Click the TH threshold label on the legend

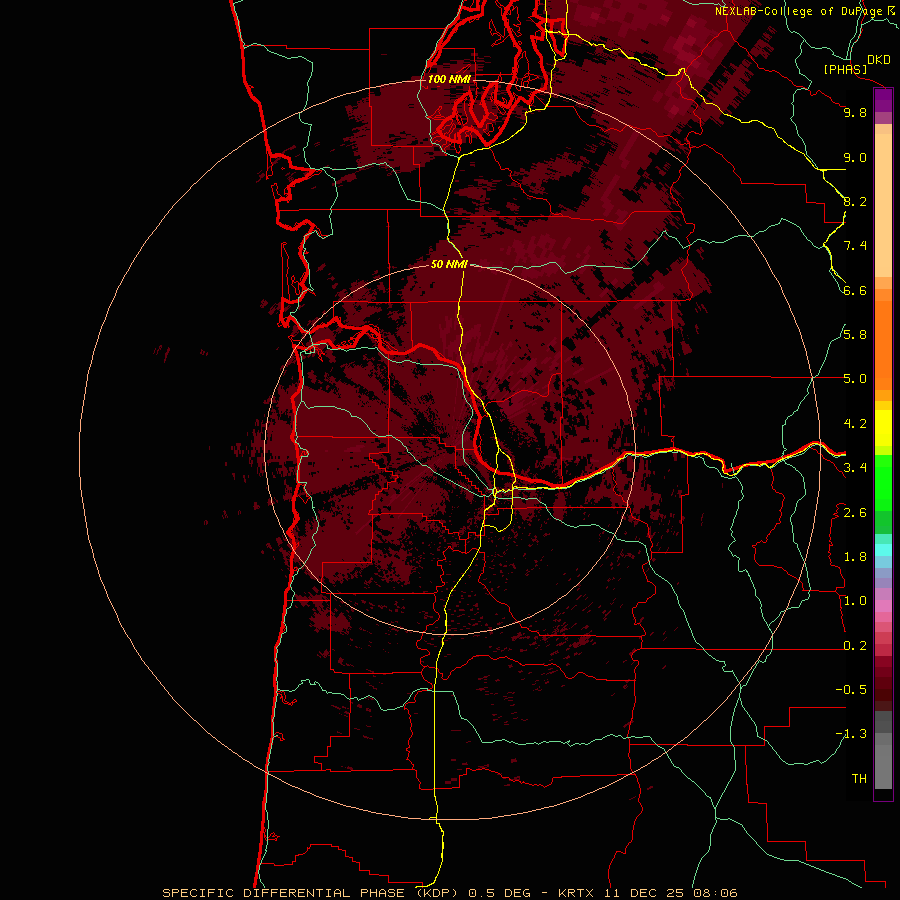859,779
